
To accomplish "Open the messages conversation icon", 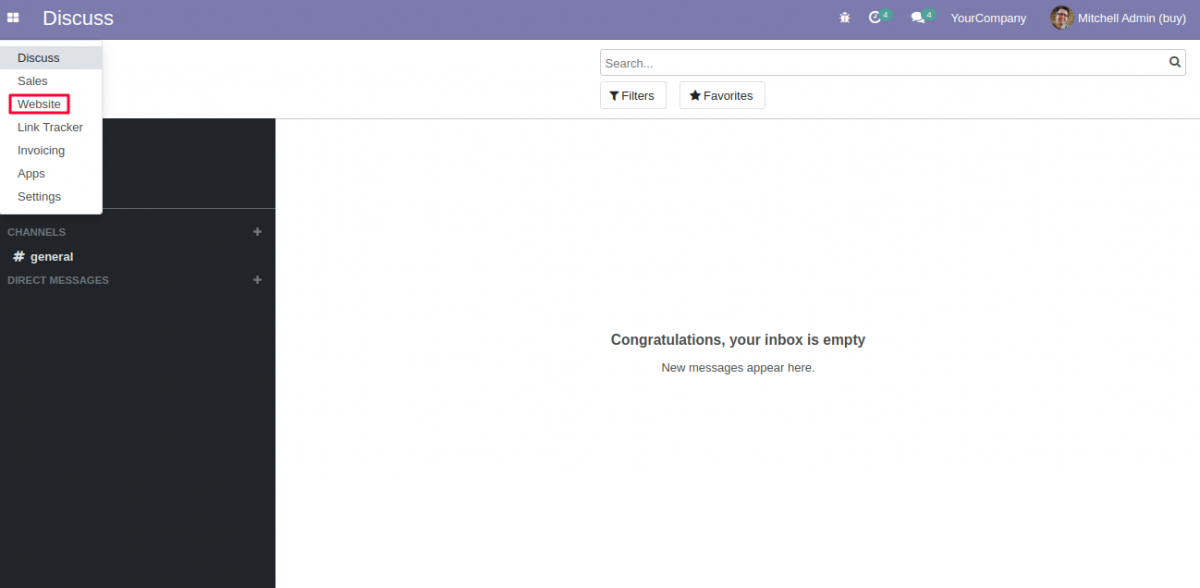I will coord(918,17).
